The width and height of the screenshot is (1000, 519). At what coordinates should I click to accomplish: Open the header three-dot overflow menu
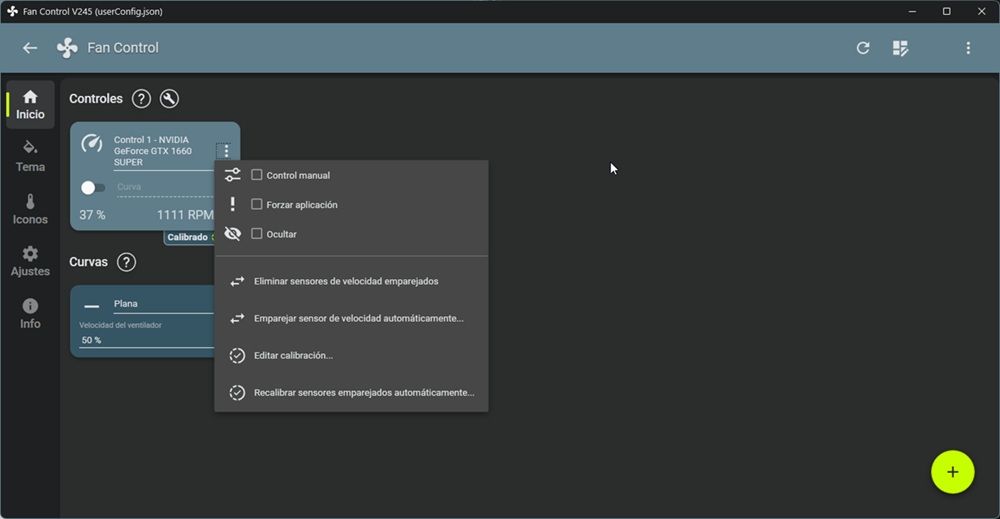967,48
